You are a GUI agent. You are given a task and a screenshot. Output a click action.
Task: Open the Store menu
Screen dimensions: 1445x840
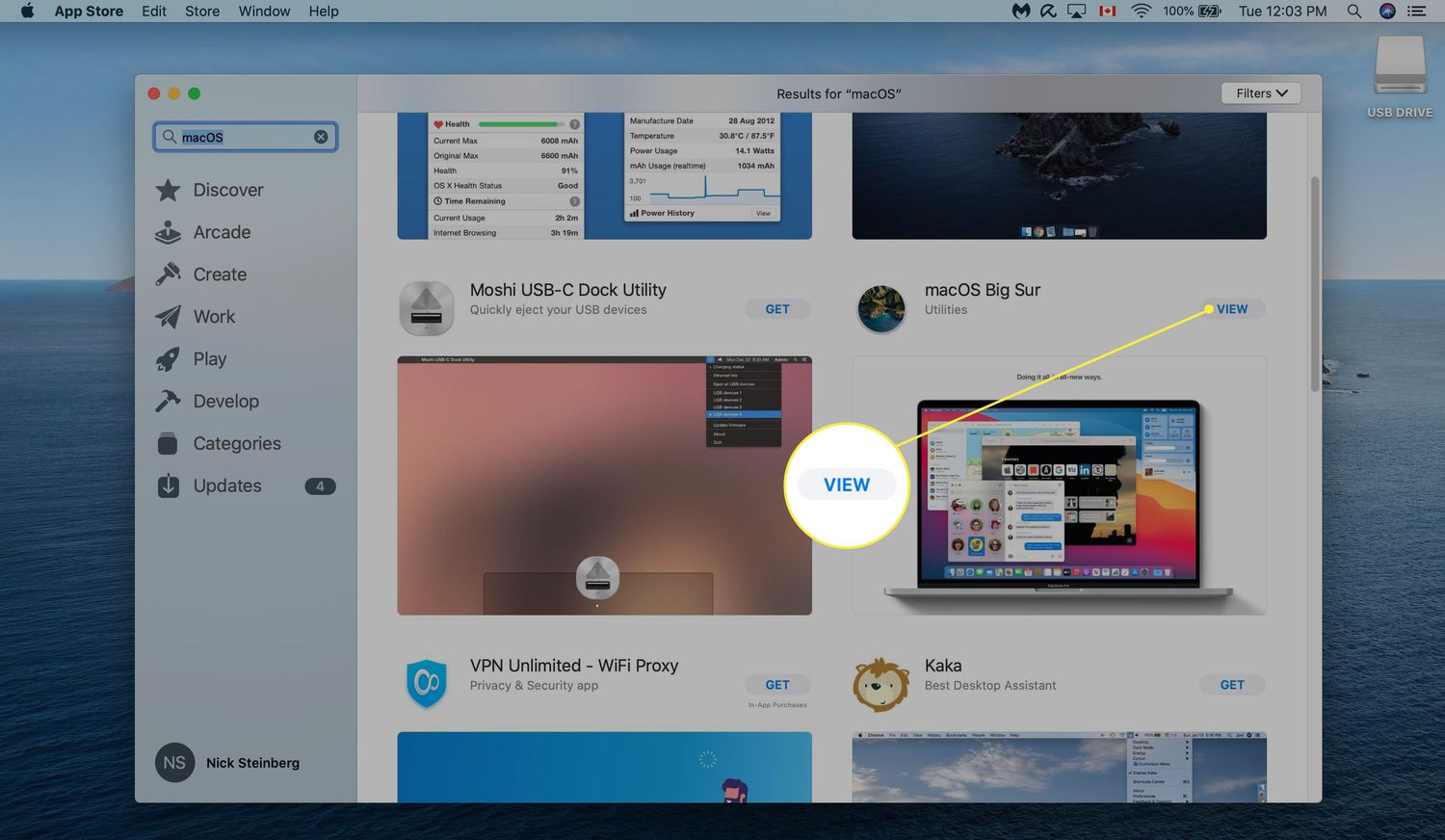(x=202, y=12)
